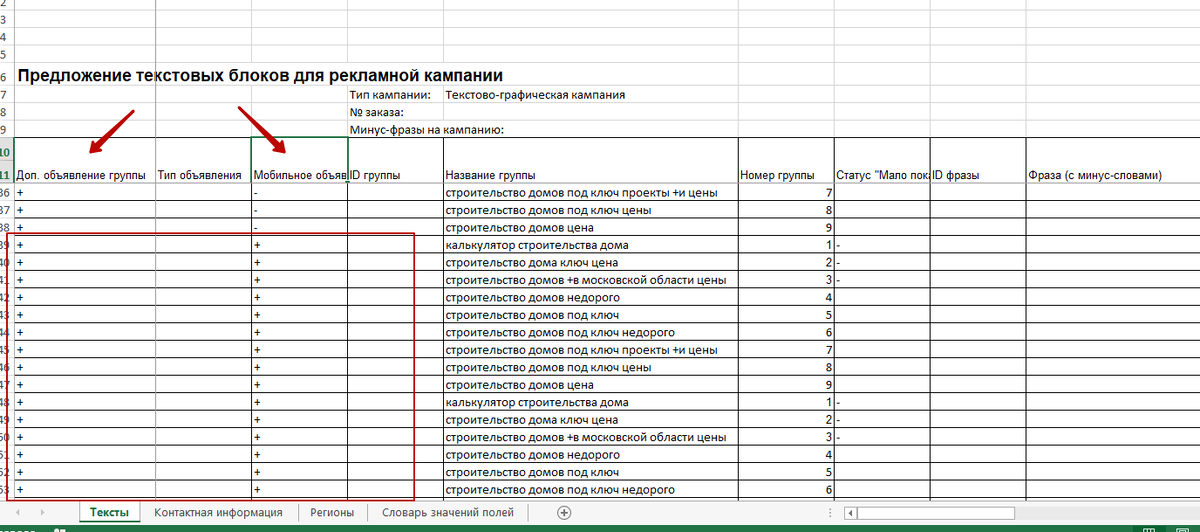Select the ID фразы header cell

(978, 160)
